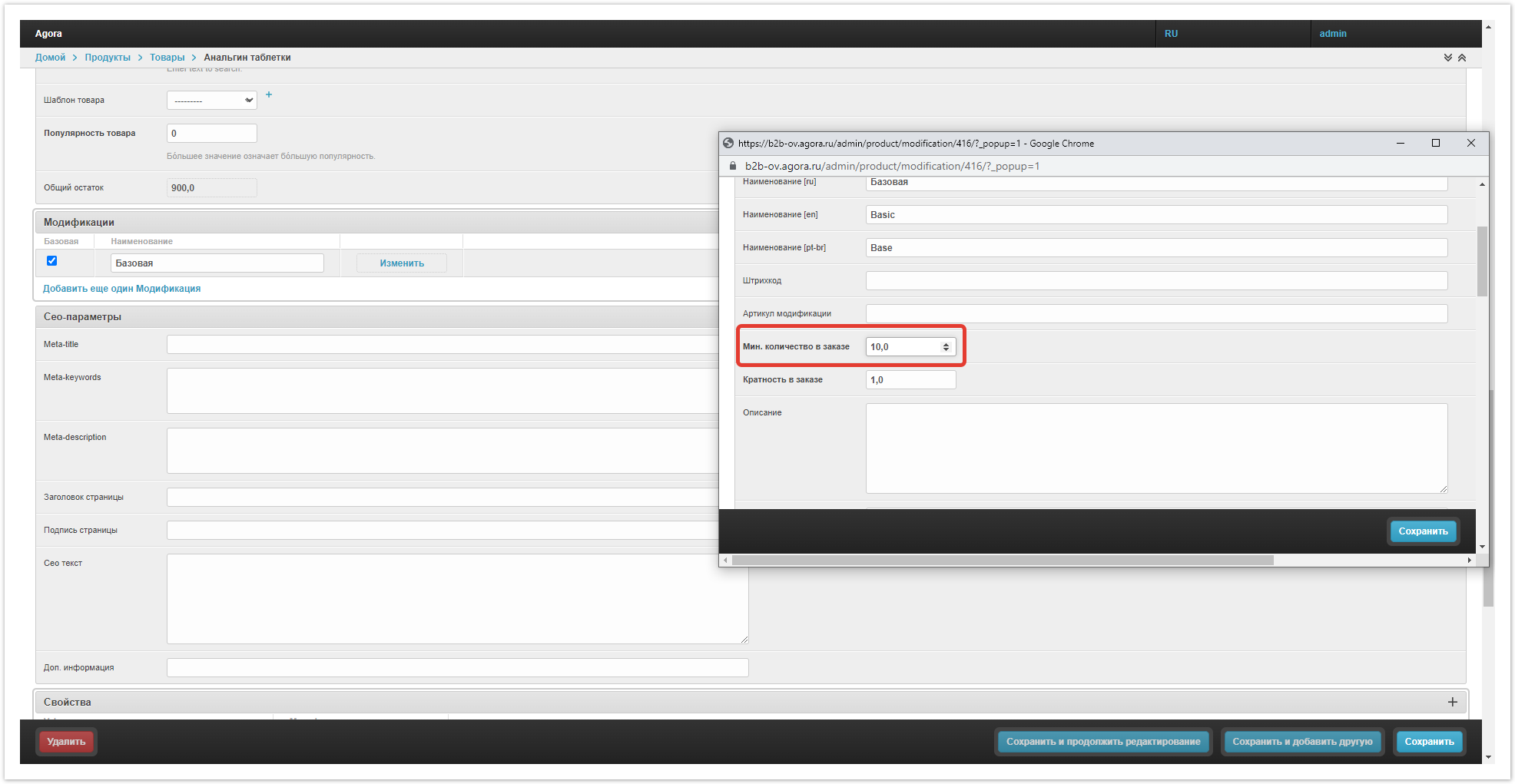Go to Товары in breadcrumb

[x=167, y=58]
